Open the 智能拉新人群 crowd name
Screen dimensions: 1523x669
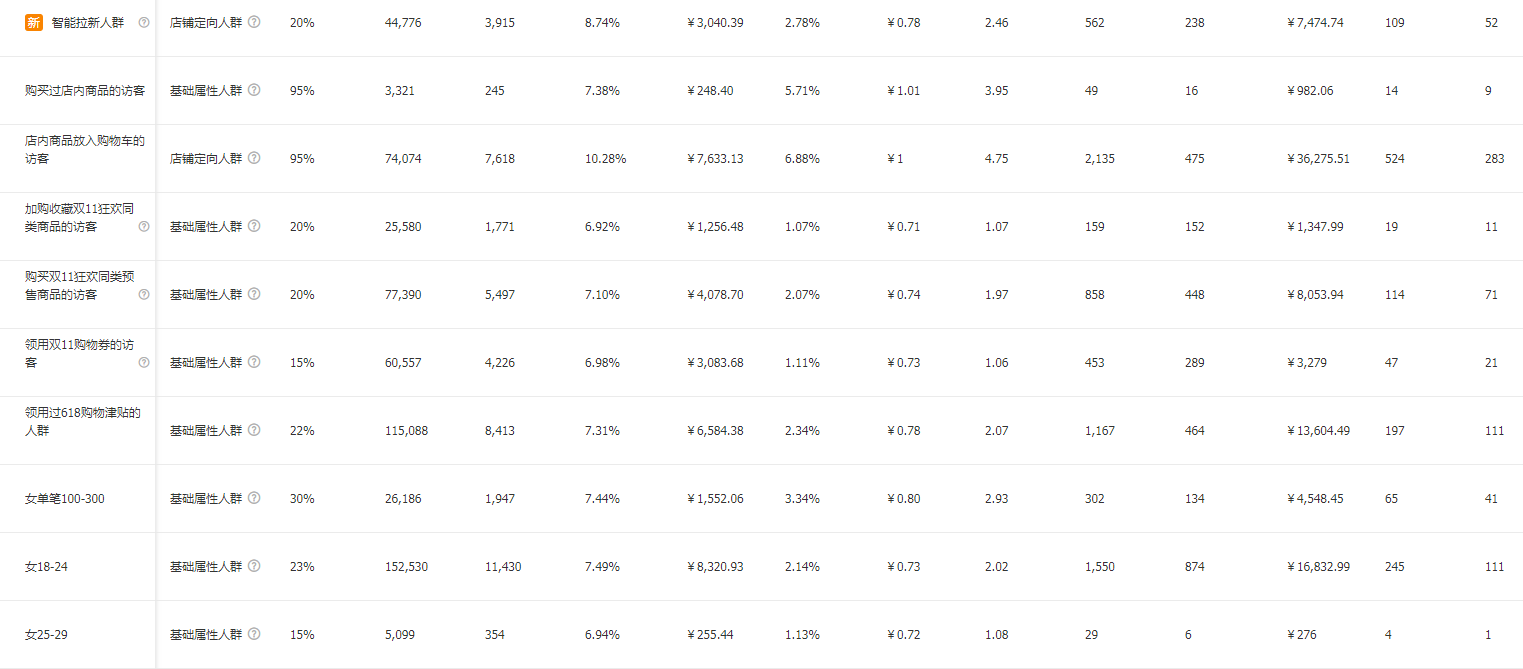88,22
